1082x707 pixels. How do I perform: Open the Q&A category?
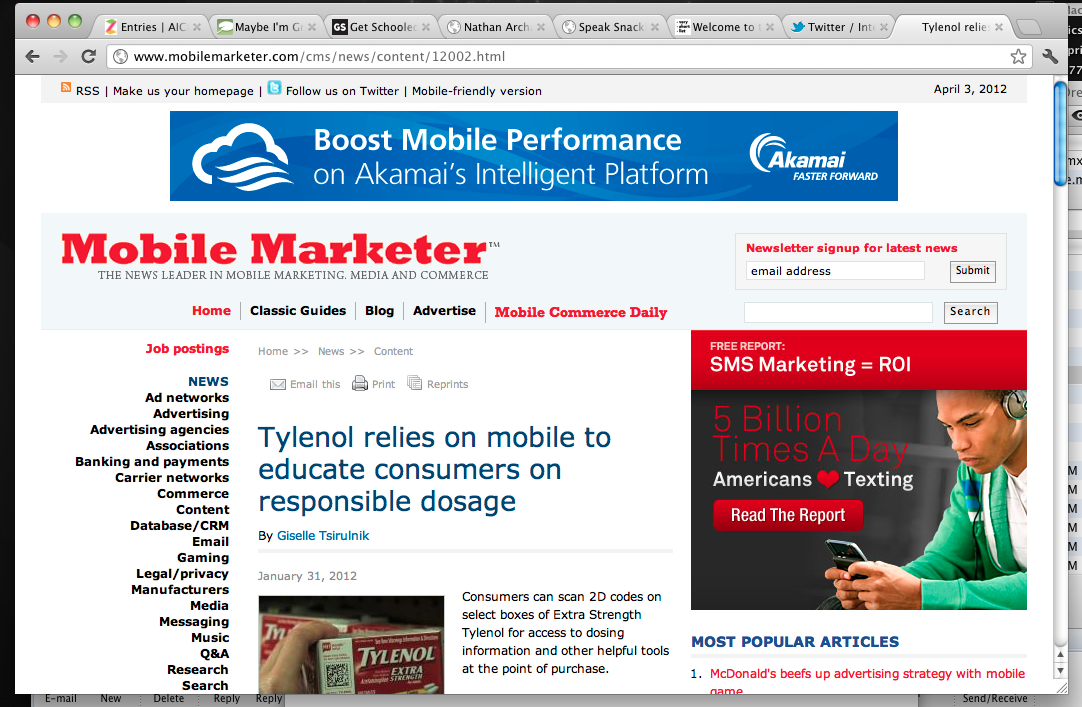point(215,654)
